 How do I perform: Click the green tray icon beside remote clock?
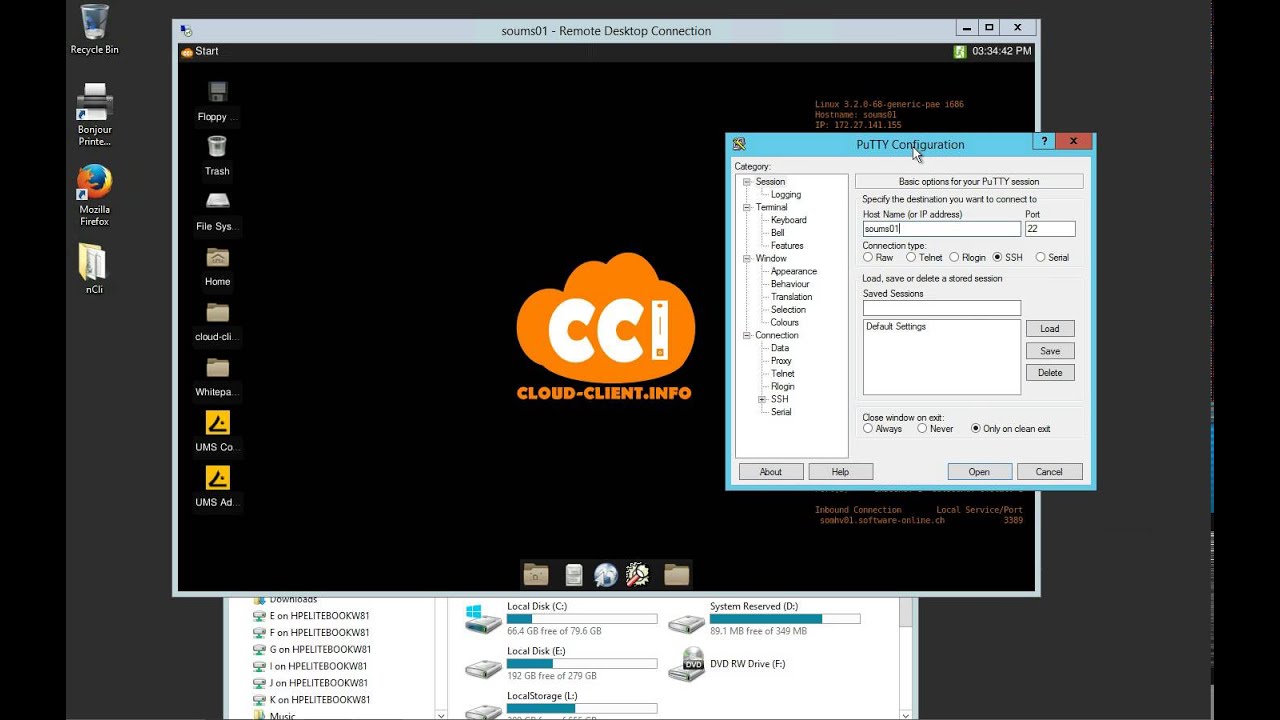tap(960, 51)
